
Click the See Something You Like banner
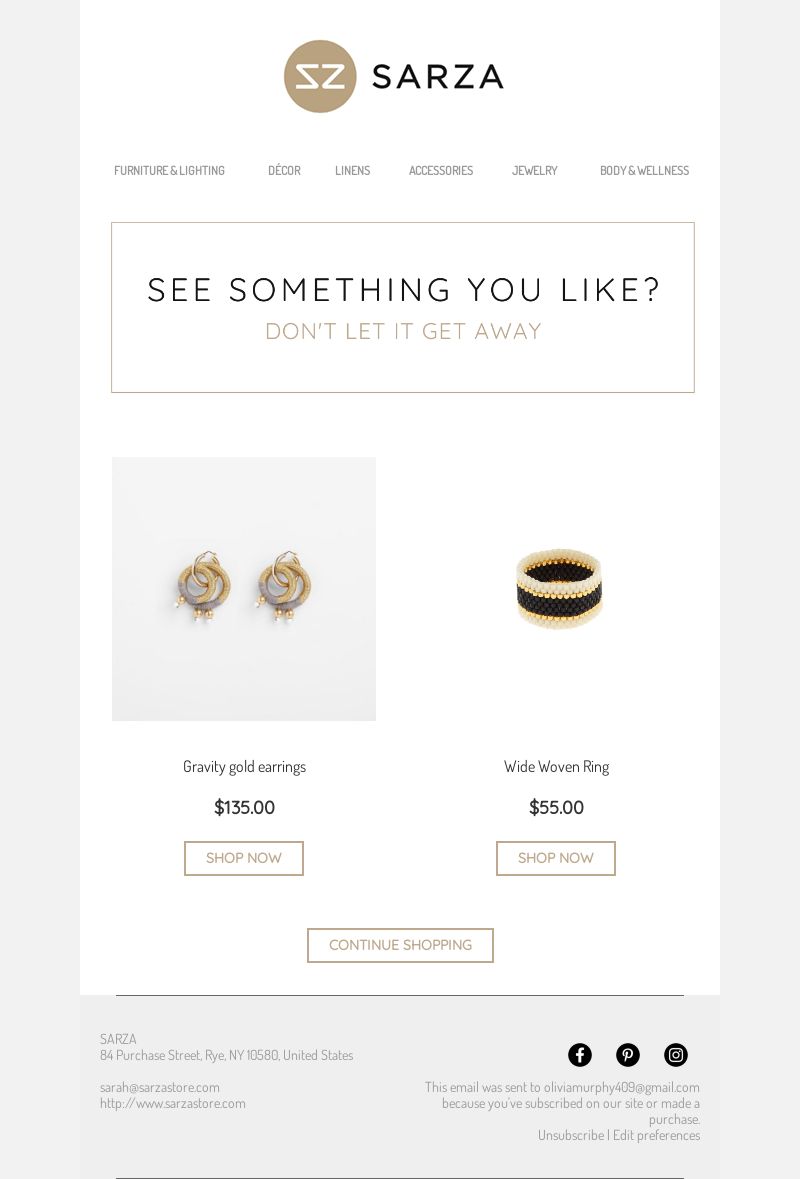click(403, 308)
